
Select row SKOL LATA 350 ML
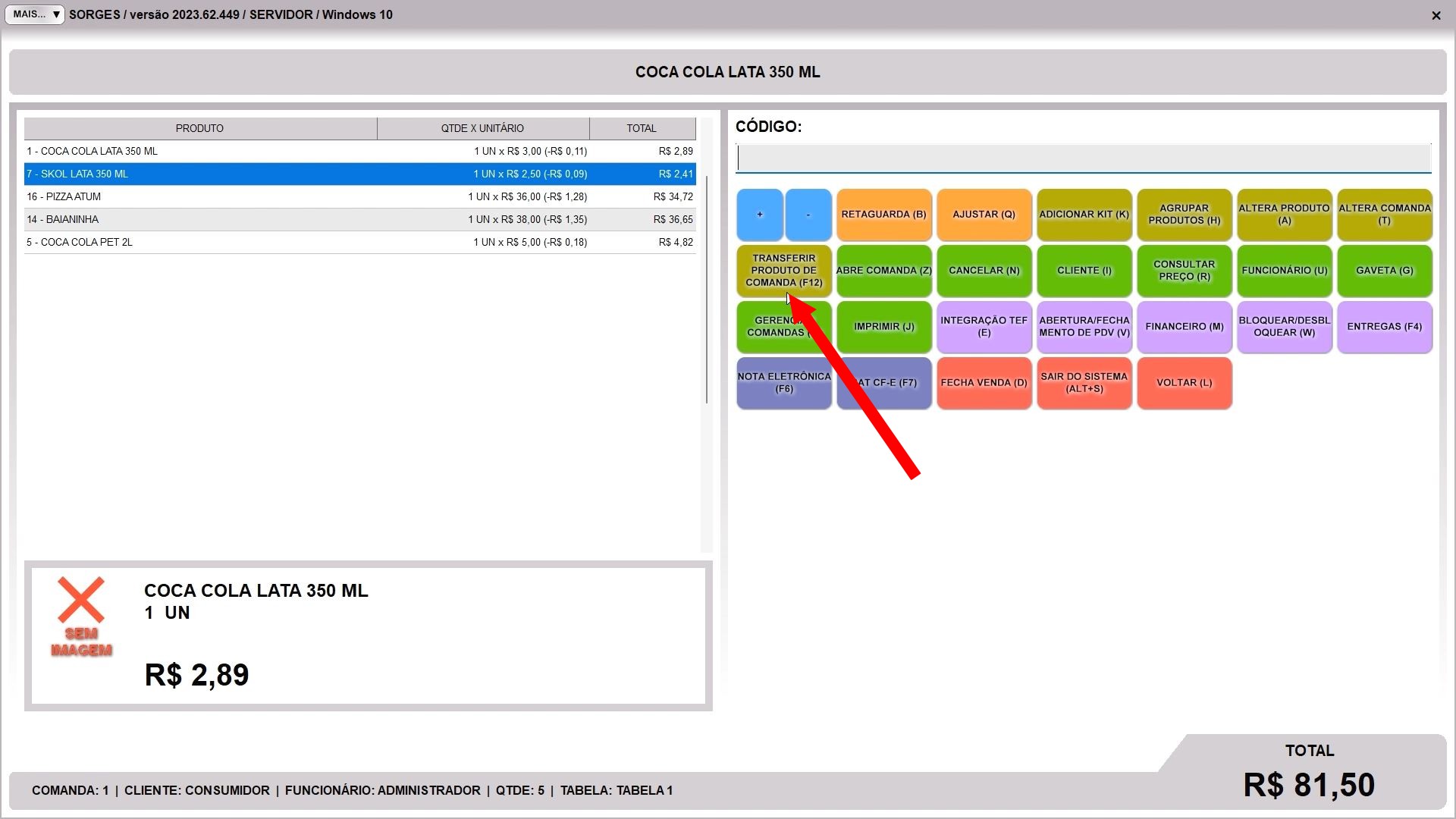point(360,174)
